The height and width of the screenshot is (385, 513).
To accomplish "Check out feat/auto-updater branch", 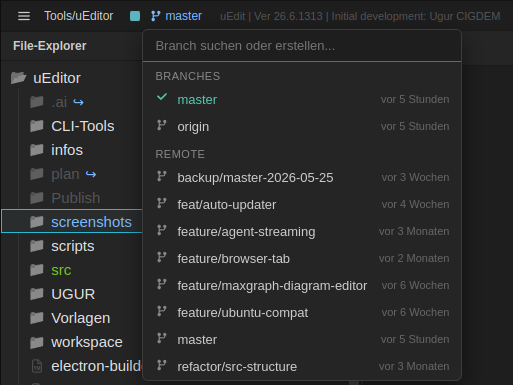I will pos(302,205).
